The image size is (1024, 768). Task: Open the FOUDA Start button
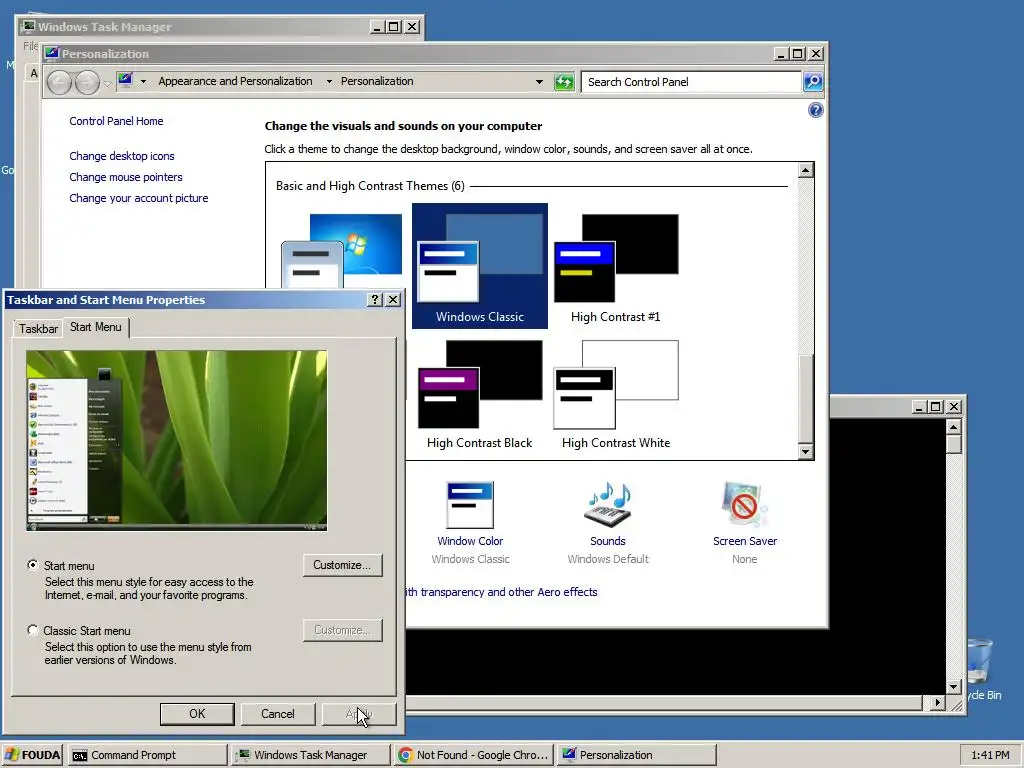click(x=32, y=755)
